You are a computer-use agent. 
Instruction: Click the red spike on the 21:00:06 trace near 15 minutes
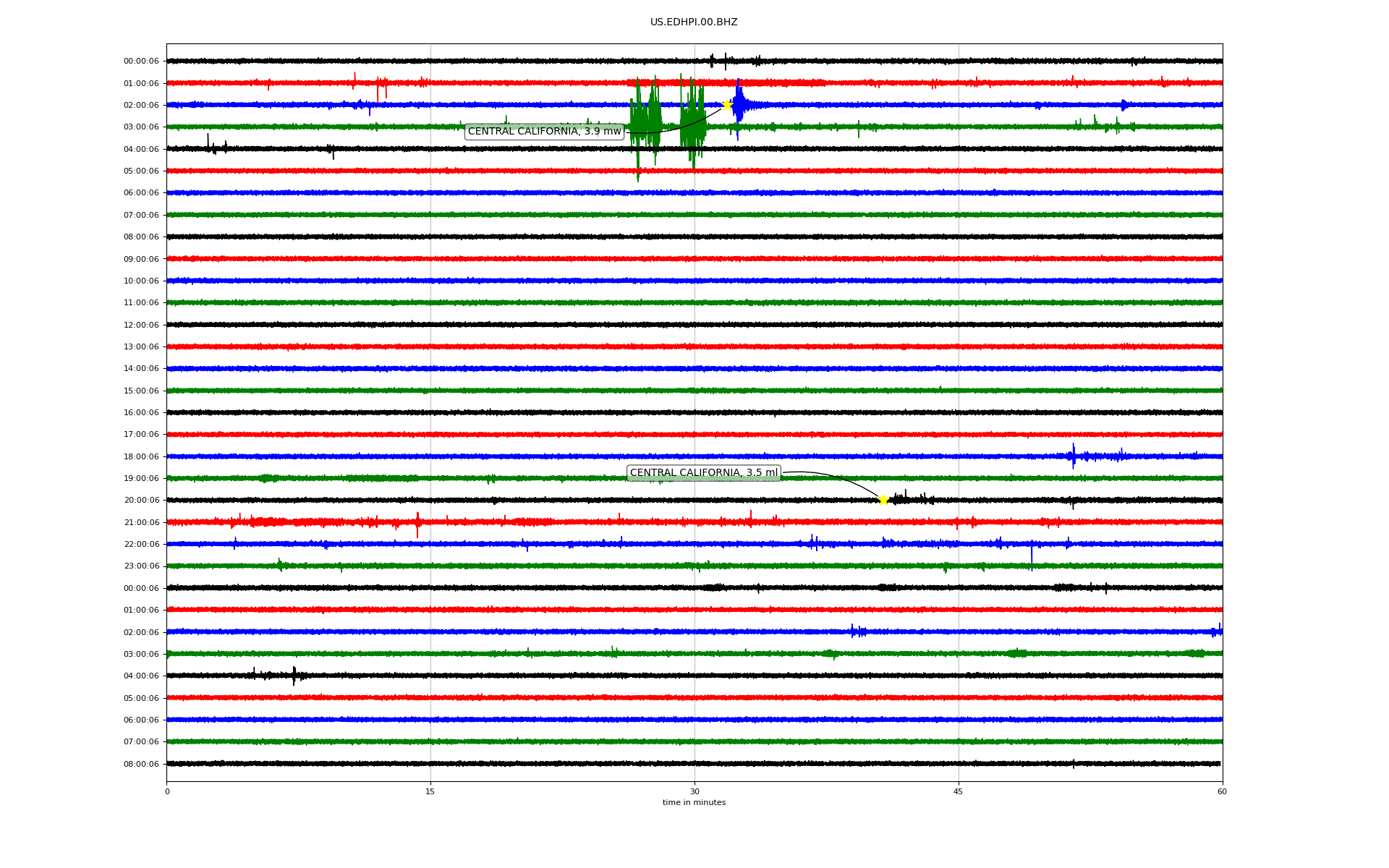click(x=417, y=524)
